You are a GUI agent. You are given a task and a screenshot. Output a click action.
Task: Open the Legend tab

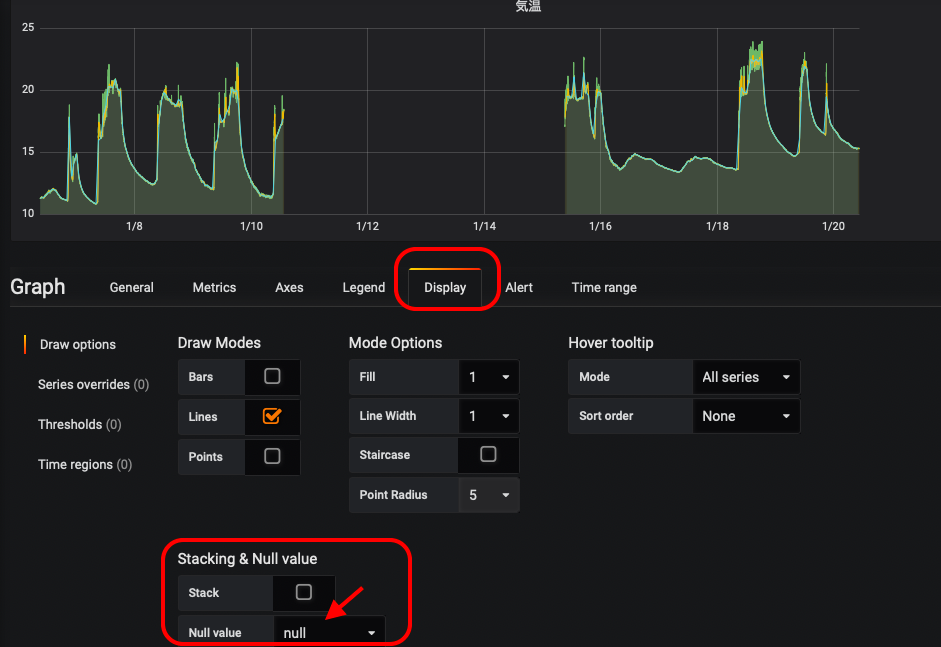pyautogui.click(x=363, y=287)
